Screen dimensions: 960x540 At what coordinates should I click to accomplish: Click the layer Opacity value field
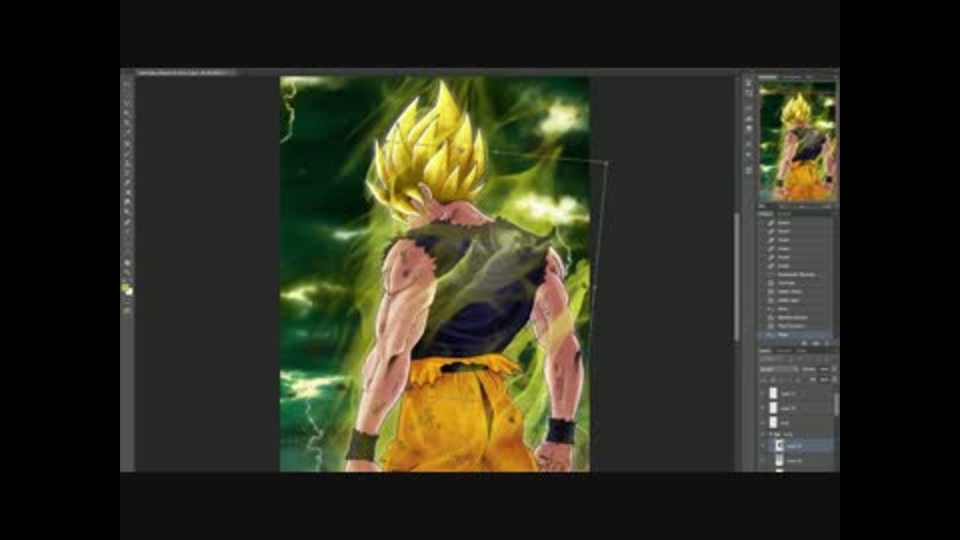pos(825,369)
